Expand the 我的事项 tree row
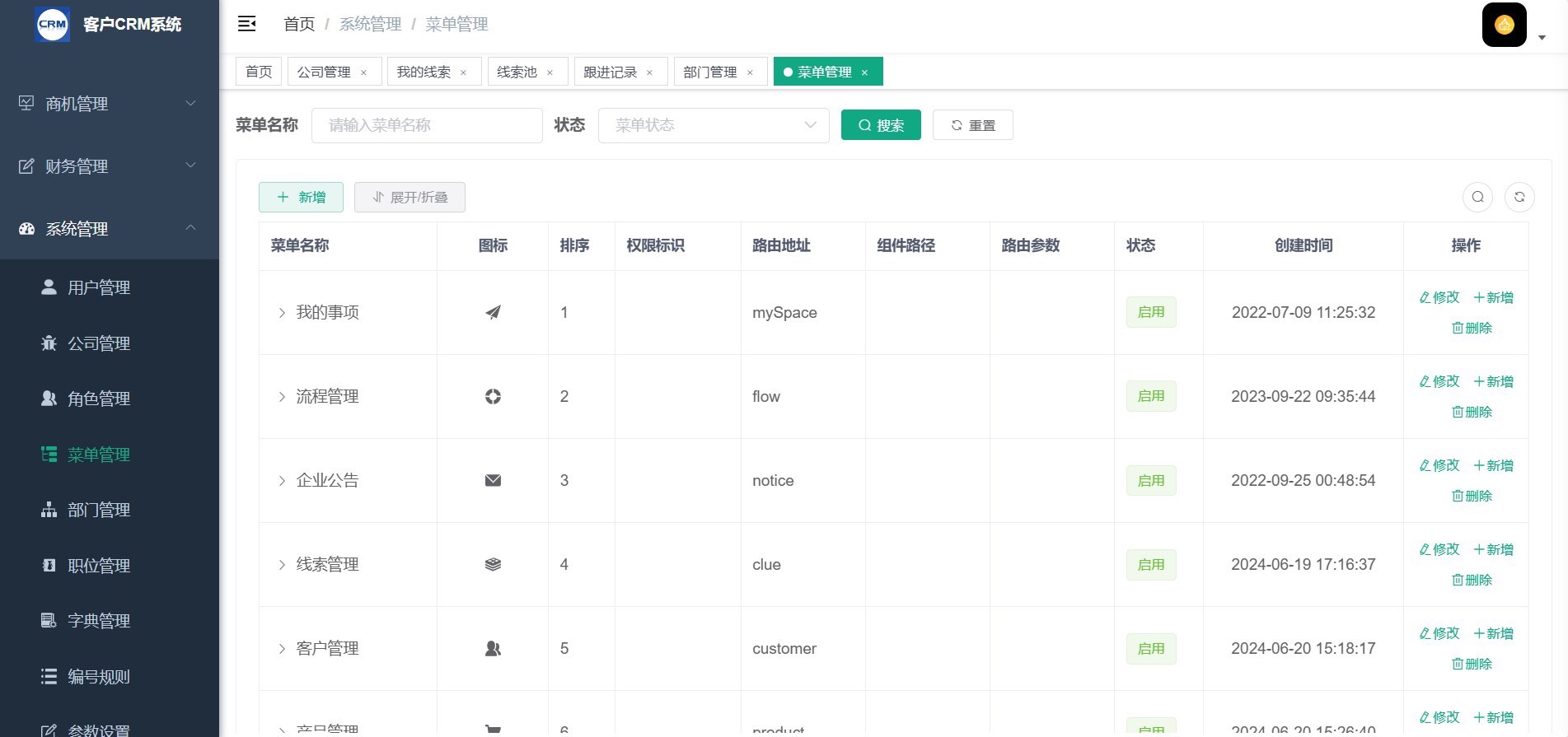The height and width of the screenshot is (737, 1568). click(x=282, y=313)
